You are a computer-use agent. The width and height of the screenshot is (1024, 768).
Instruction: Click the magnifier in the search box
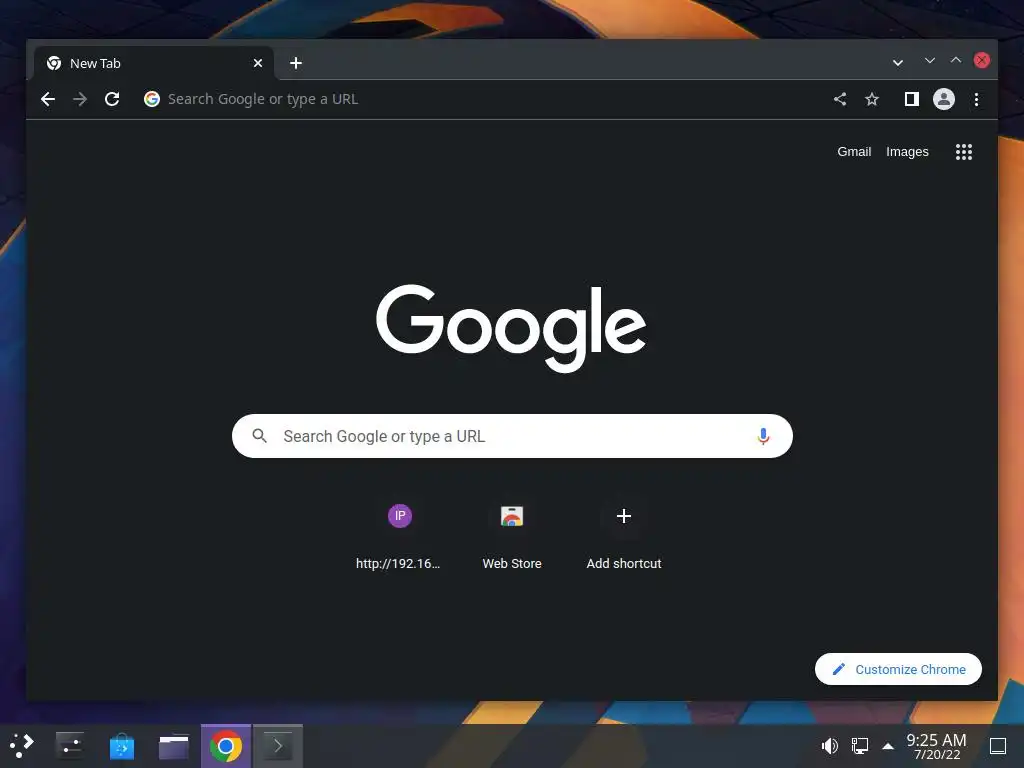tap(259, 436)
